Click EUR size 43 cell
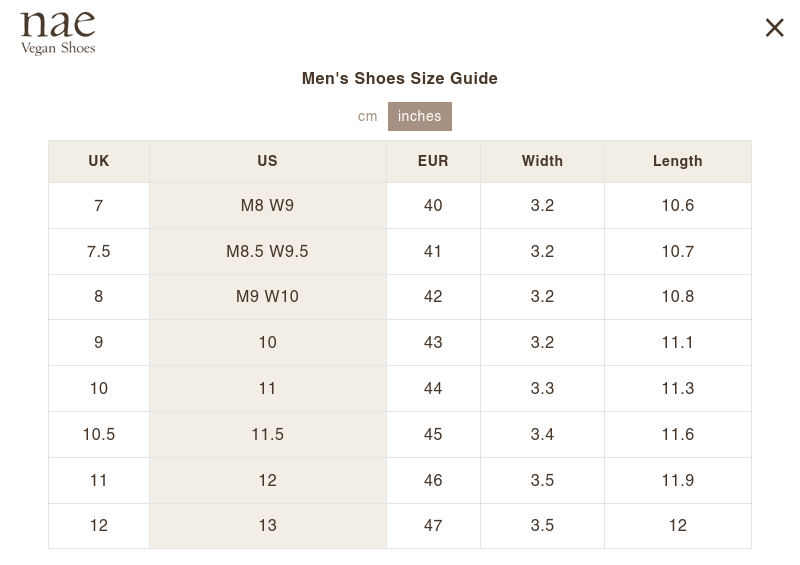The height and width of the screenshot is (565, 800). [x=433, y=342]
